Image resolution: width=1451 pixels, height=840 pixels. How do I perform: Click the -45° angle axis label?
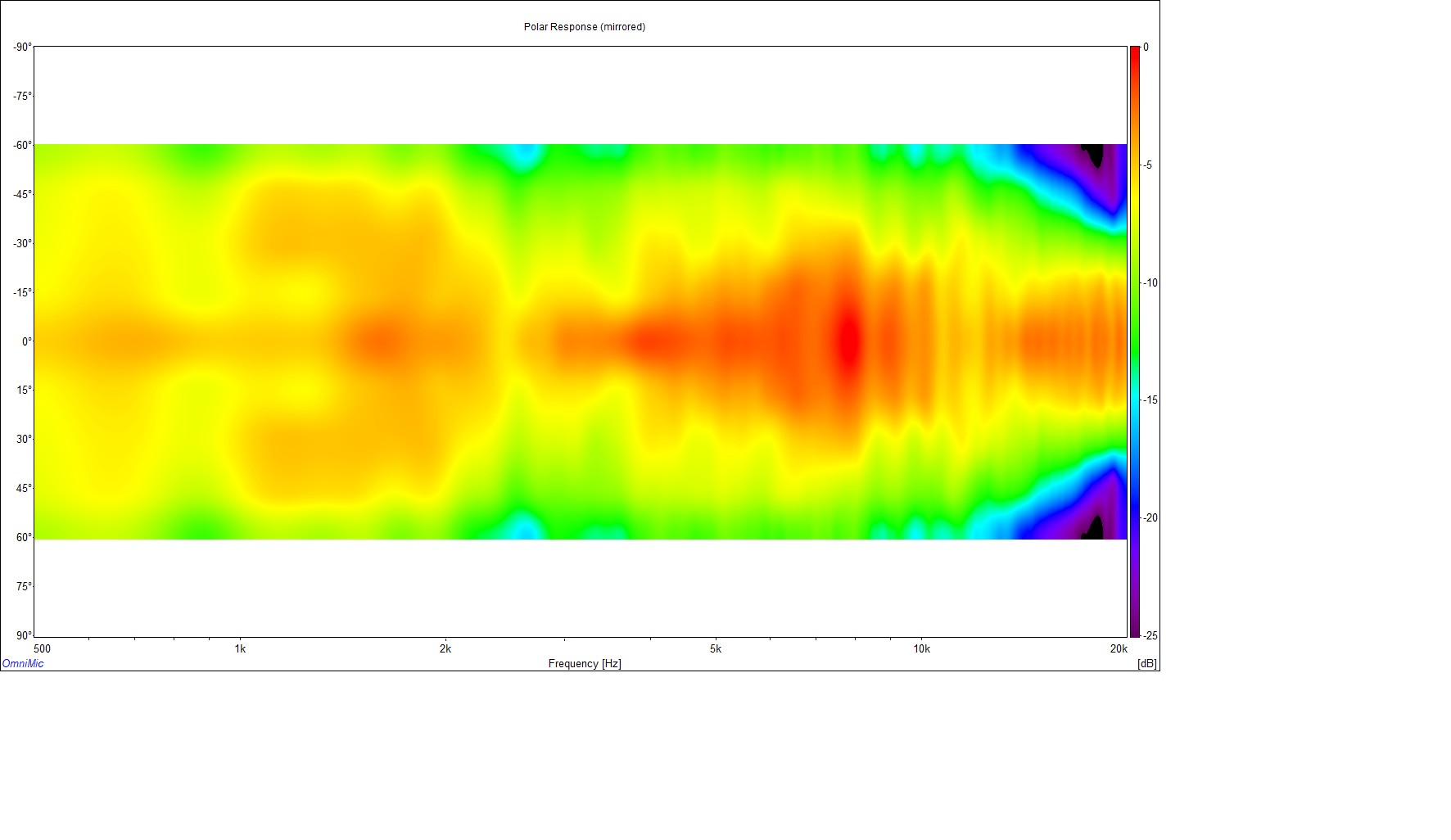pyautogui.click(x=22, y=195)
